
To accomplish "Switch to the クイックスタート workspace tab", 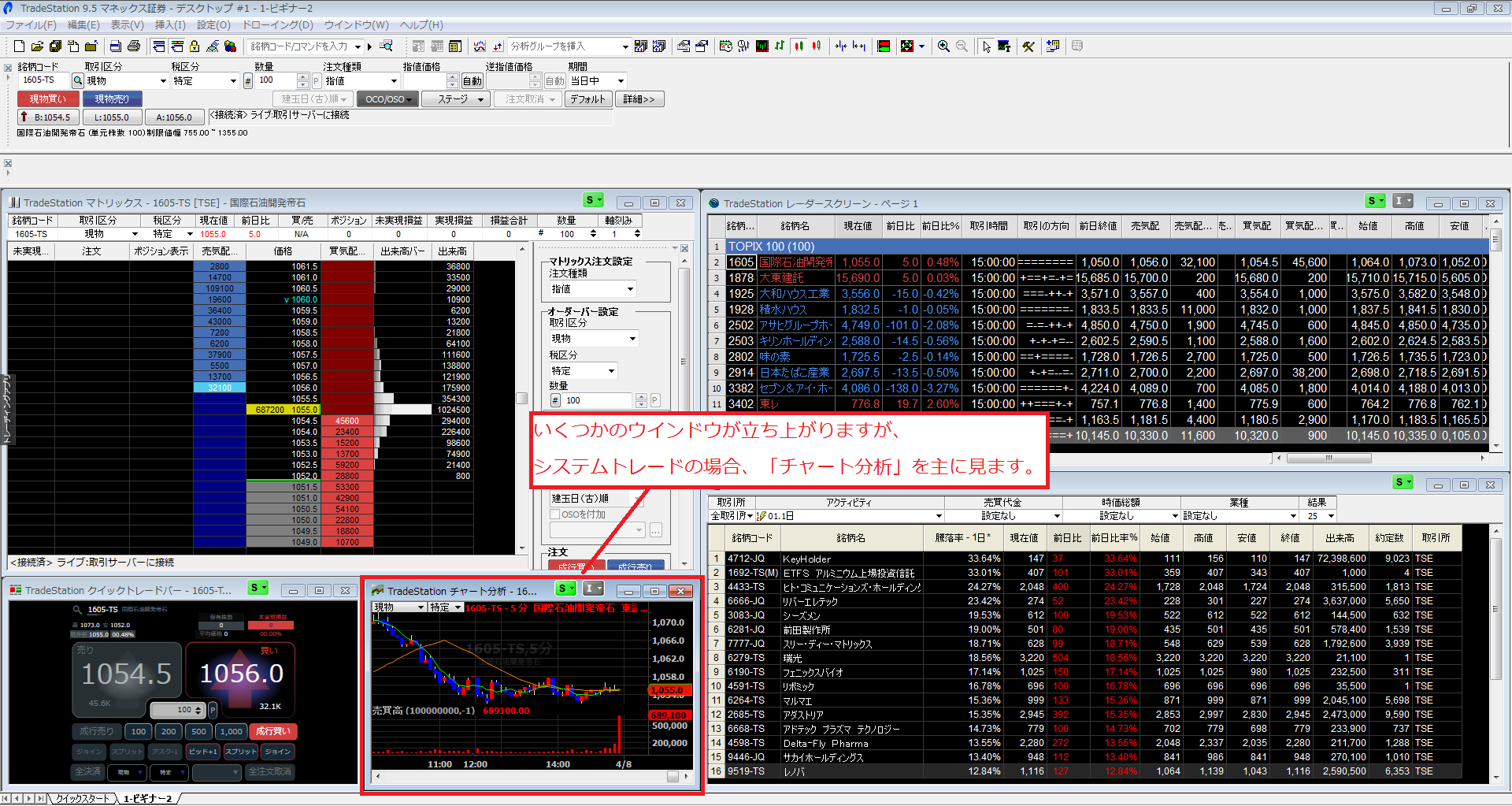I will click(82, 798).
